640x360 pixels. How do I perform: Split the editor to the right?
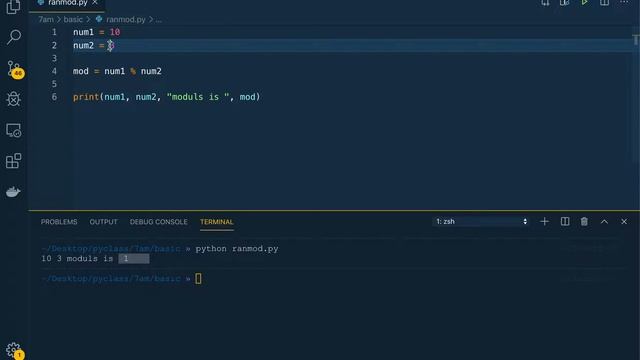604,3
